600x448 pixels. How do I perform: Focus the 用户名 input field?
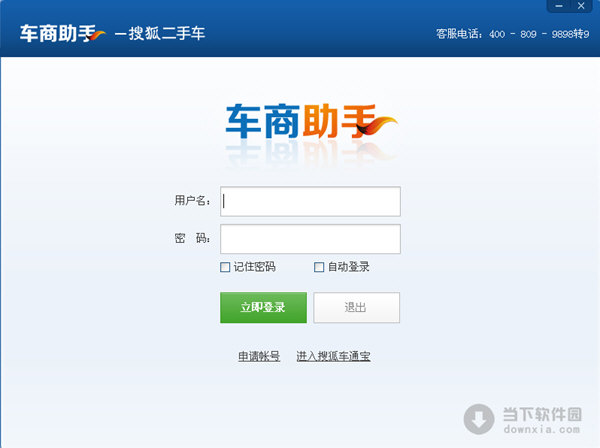pyautogui.click(x=310, y=201)
